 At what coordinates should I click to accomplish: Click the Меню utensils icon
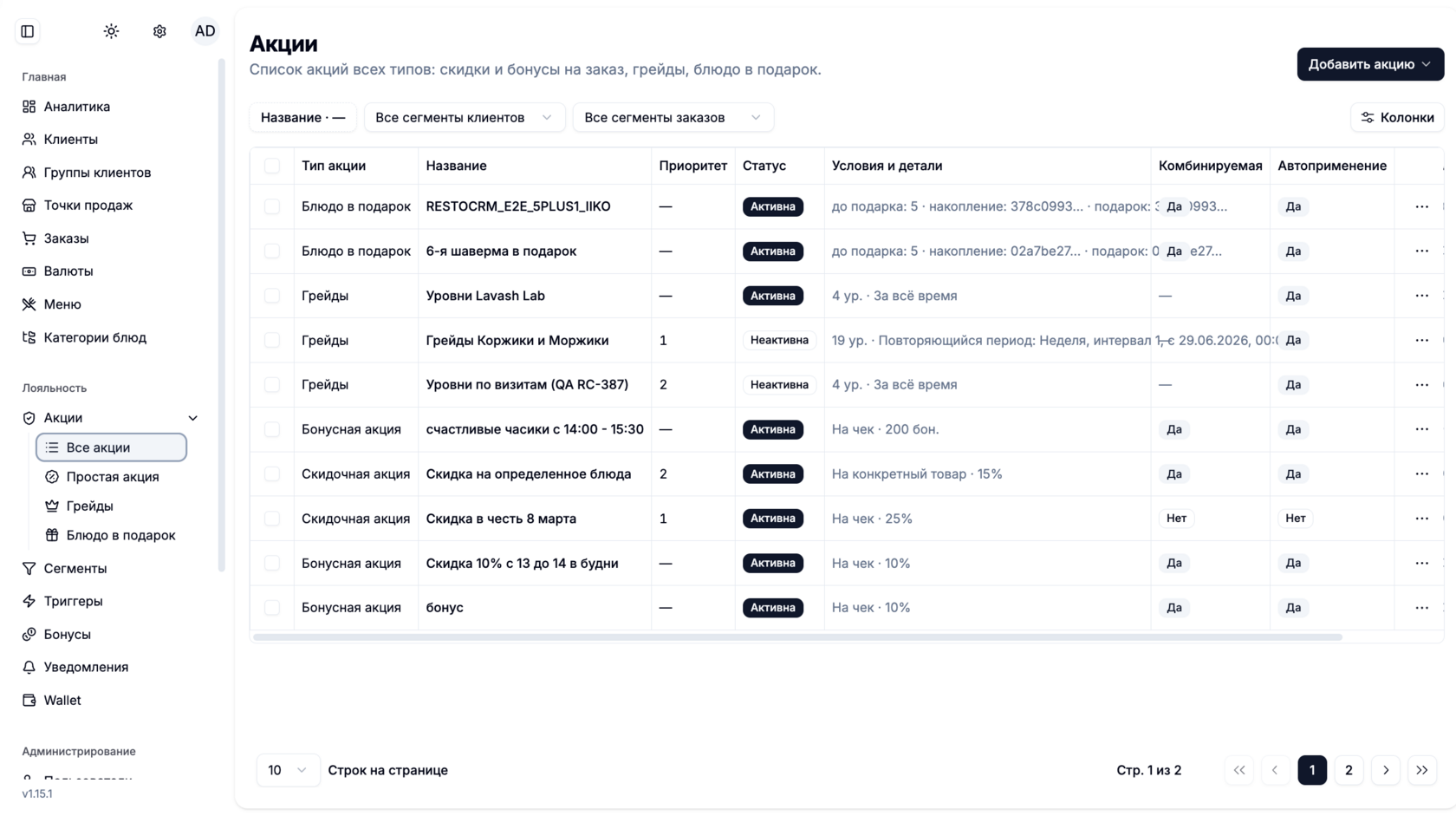point(29,304)
